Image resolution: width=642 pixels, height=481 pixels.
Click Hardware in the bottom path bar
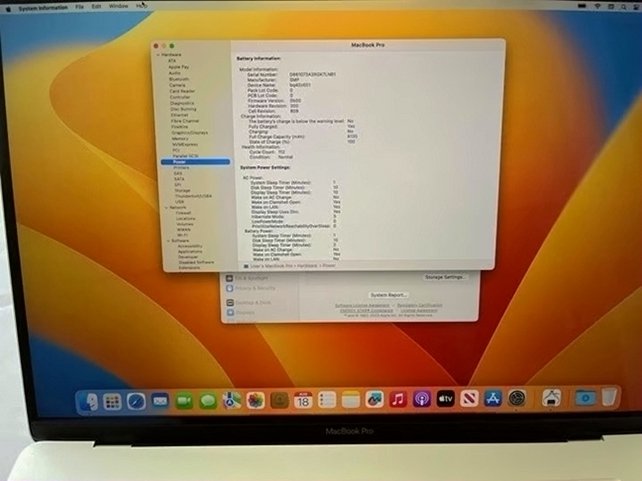click(x=307, y=266)
